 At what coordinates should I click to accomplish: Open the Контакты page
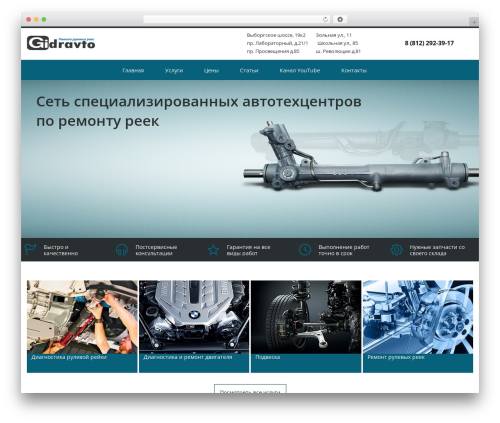(354, 70)
